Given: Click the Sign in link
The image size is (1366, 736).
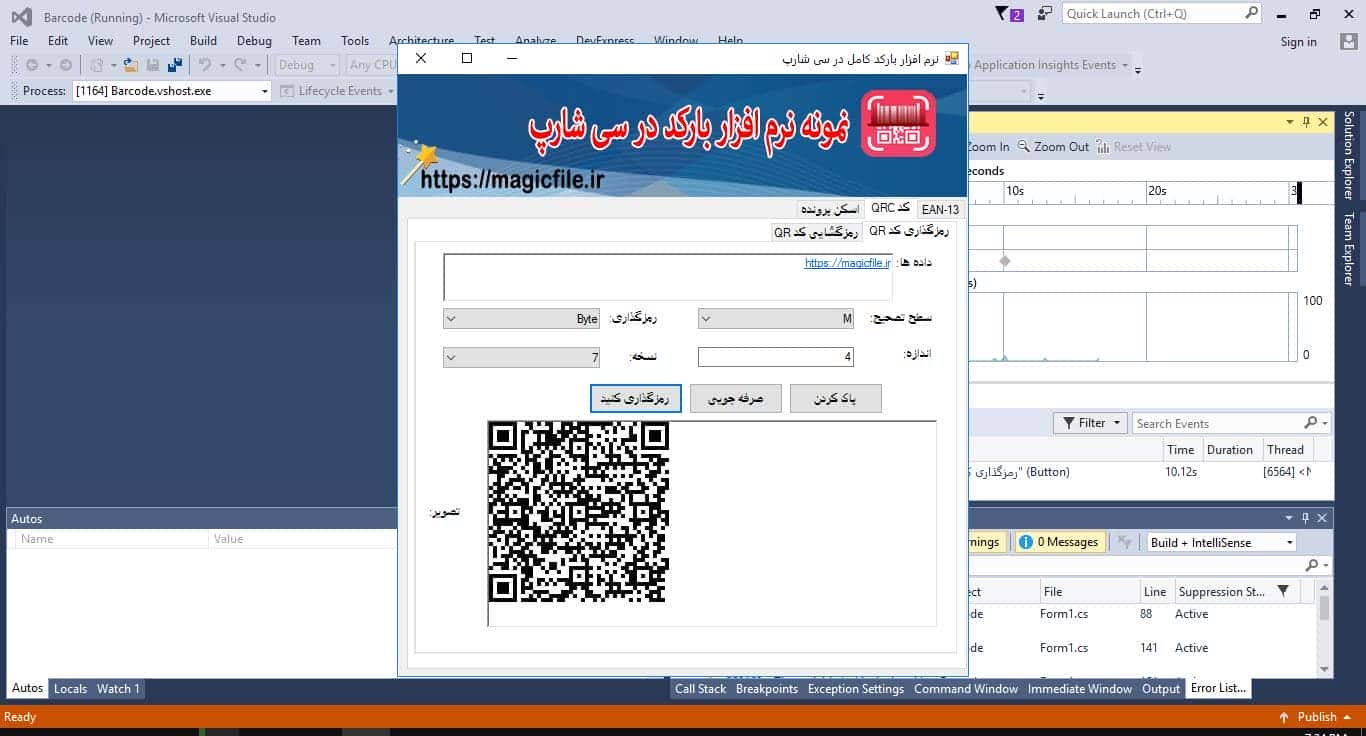Looking at the screenshot, I should (1298, 41).
